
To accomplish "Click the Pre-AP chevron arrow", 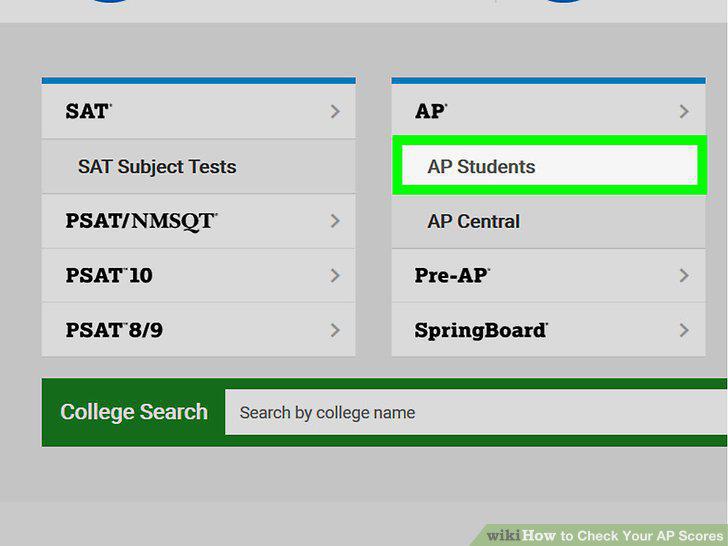I will pyautogui.click(x=684, y=276).
